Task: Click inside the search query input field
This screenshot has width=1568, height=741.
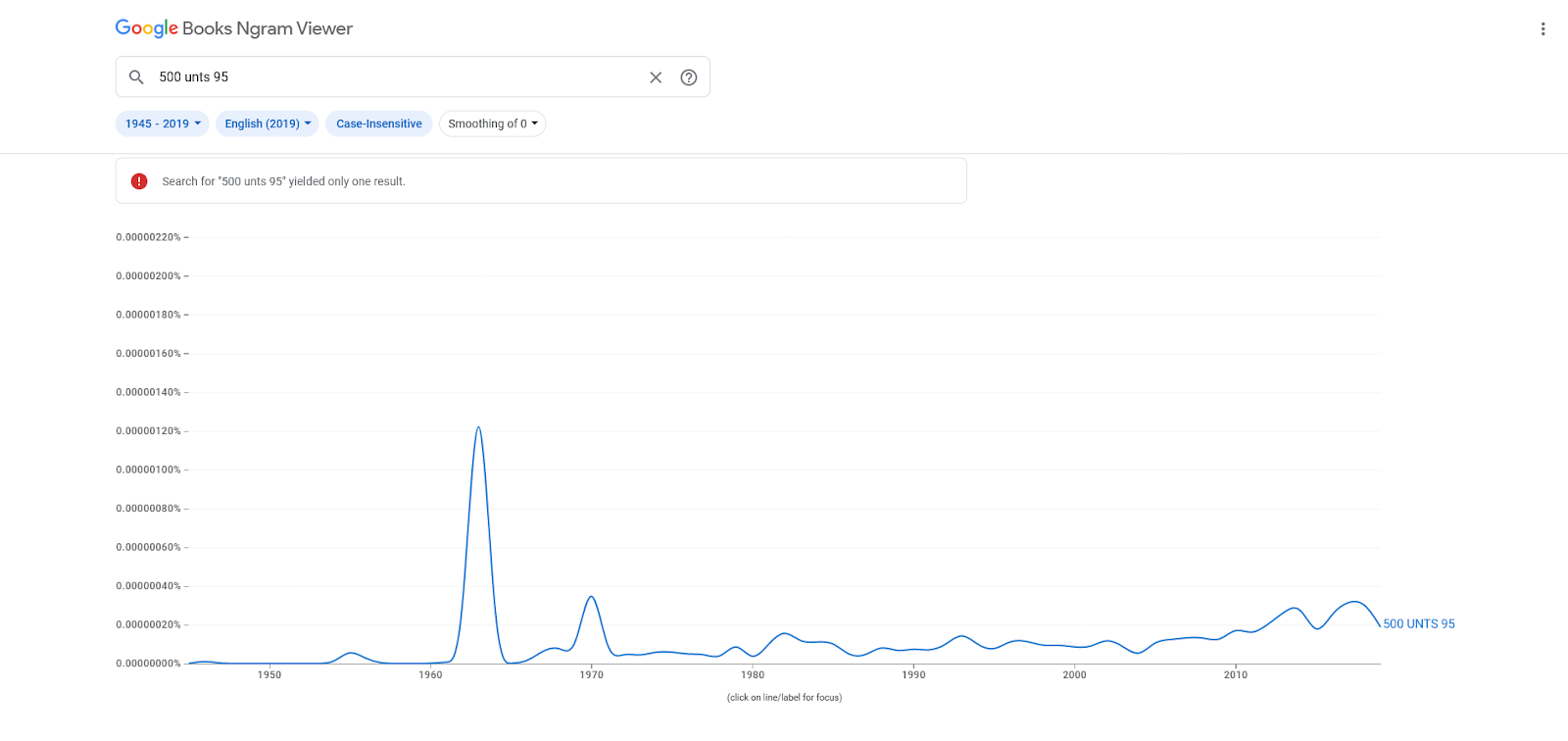Action: click(x=397, y=77)
